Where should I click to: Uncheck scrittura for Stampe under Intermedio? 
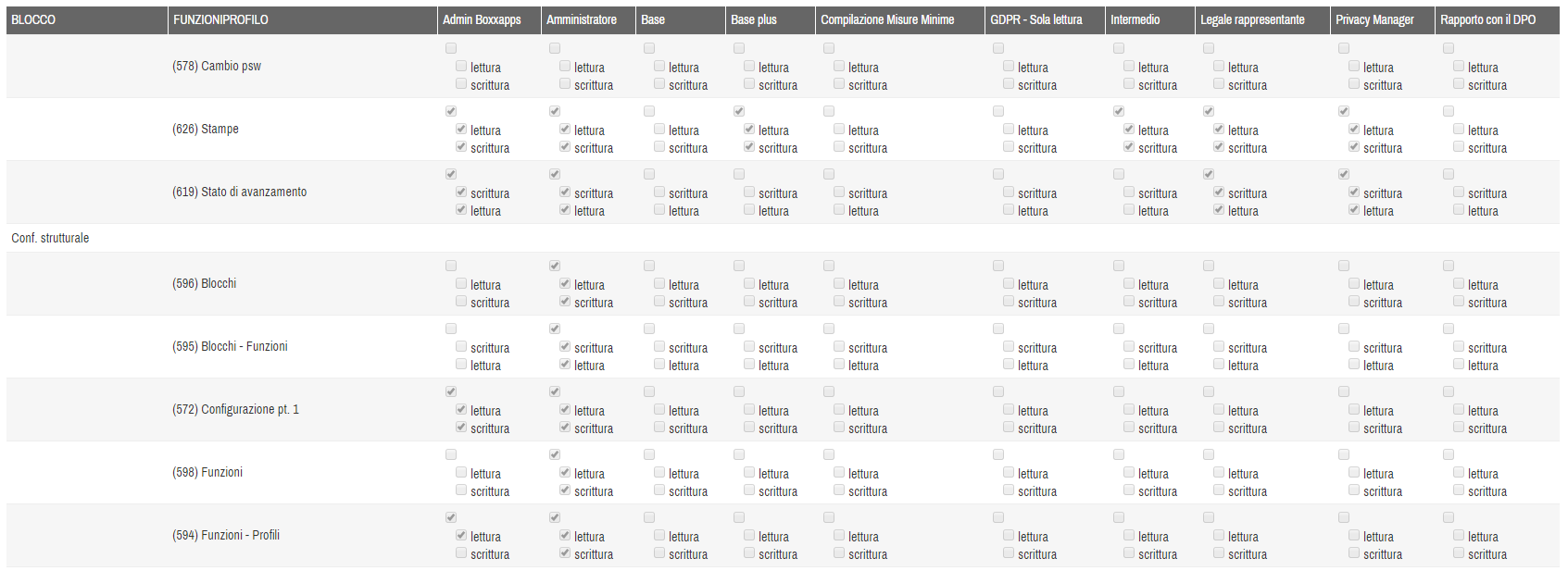(x=1129, y=147)
